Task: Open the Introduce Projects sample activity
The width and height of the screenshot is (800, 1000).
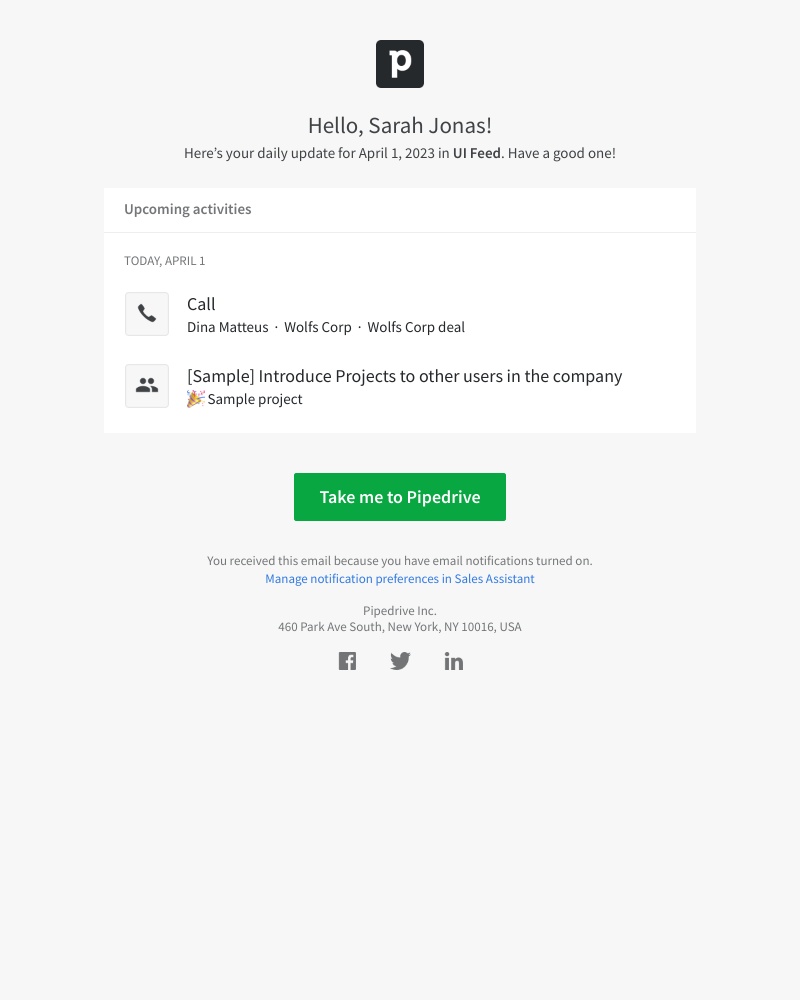Action: [x=404, y=376]
